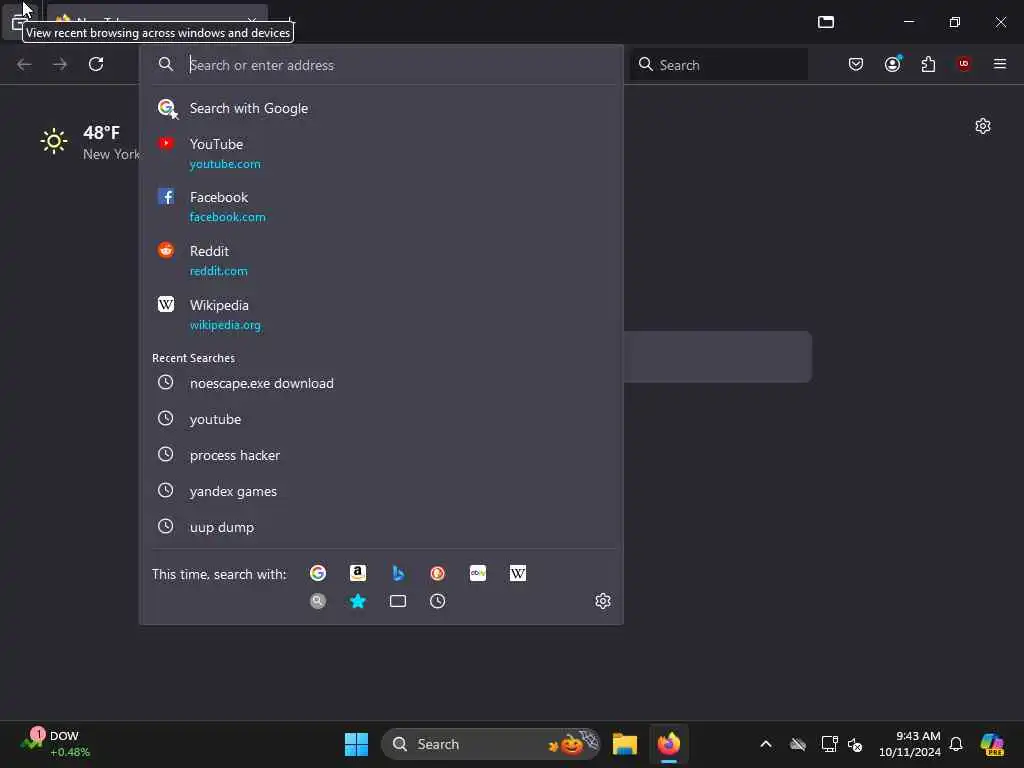The height and width of the screenshot is (768, 1024).
Task: Click the network tray icon
Action: click(829, 744)
